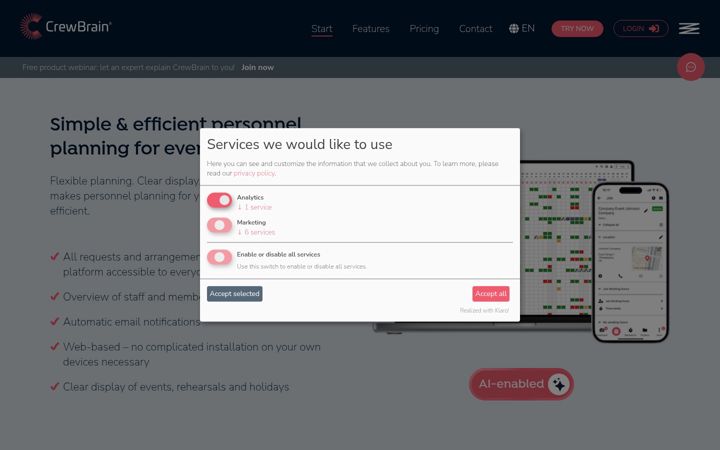Click the phone app mockup image
The width and height of the screenshot is (720, 450).
[630, 263]
